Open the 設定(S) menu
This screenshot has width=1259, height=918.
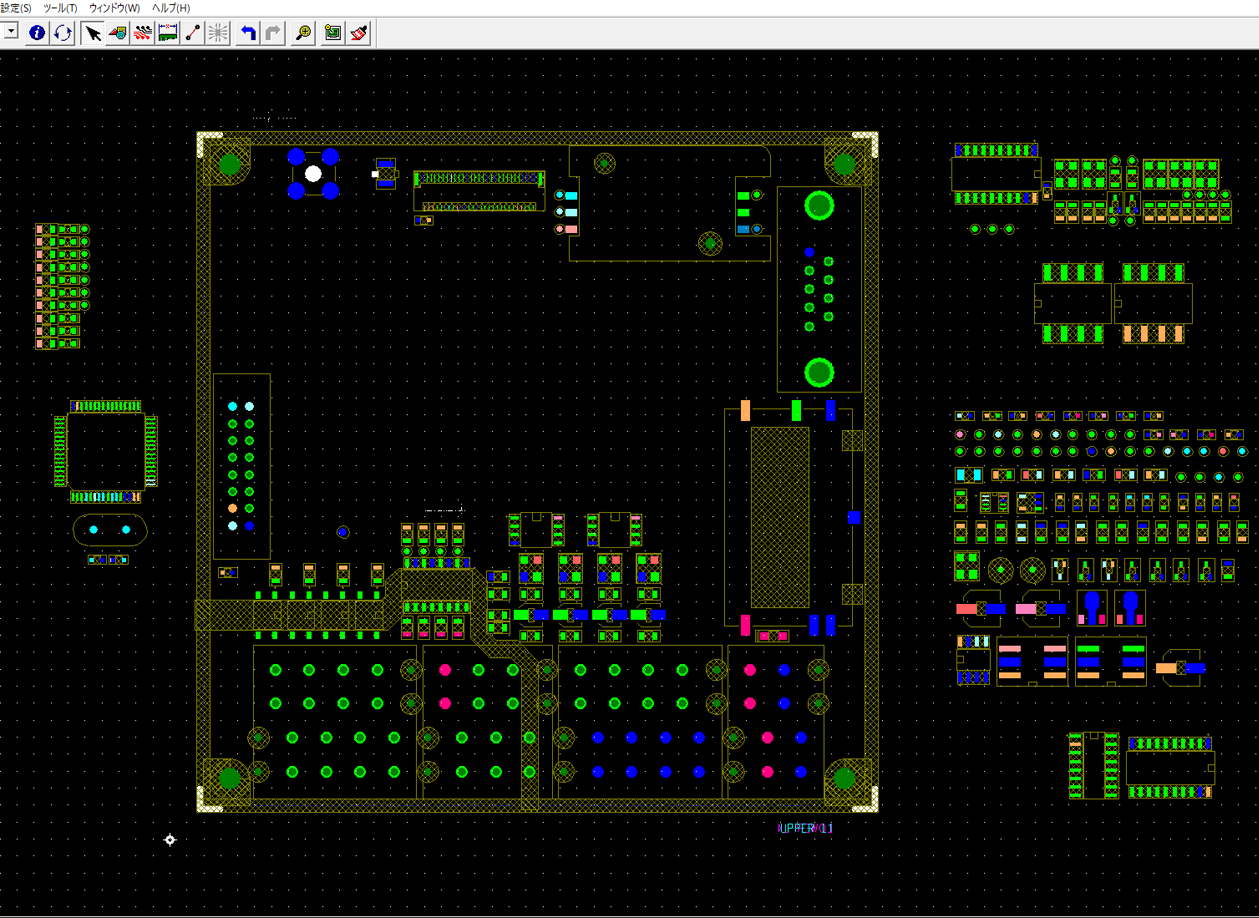tap(15, 8)
